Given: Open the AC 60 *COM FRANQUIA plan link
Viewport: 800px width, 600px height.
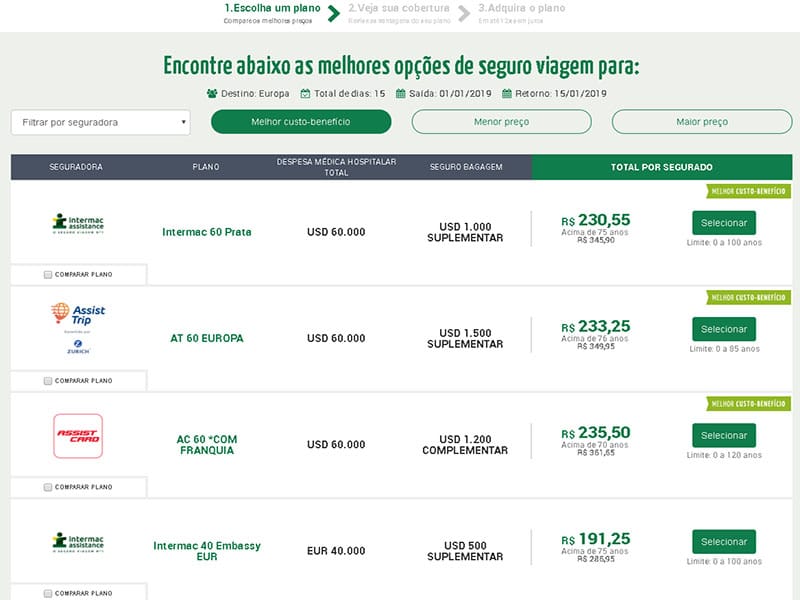Looking at the screenshot, I should pyautogui.click(x=207, y=445).
